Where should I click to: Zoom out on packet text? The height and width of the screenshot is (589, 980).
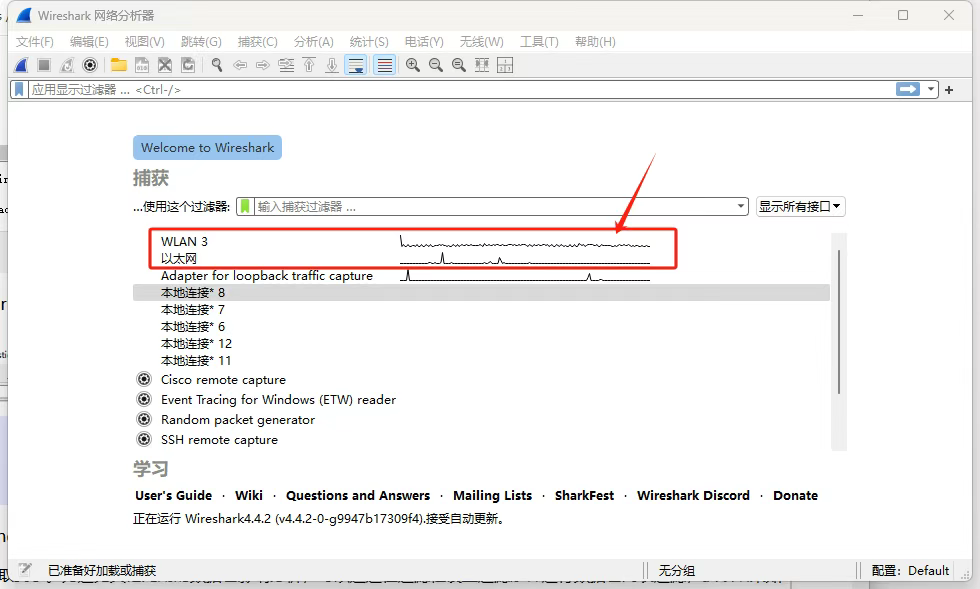[436, 65]
